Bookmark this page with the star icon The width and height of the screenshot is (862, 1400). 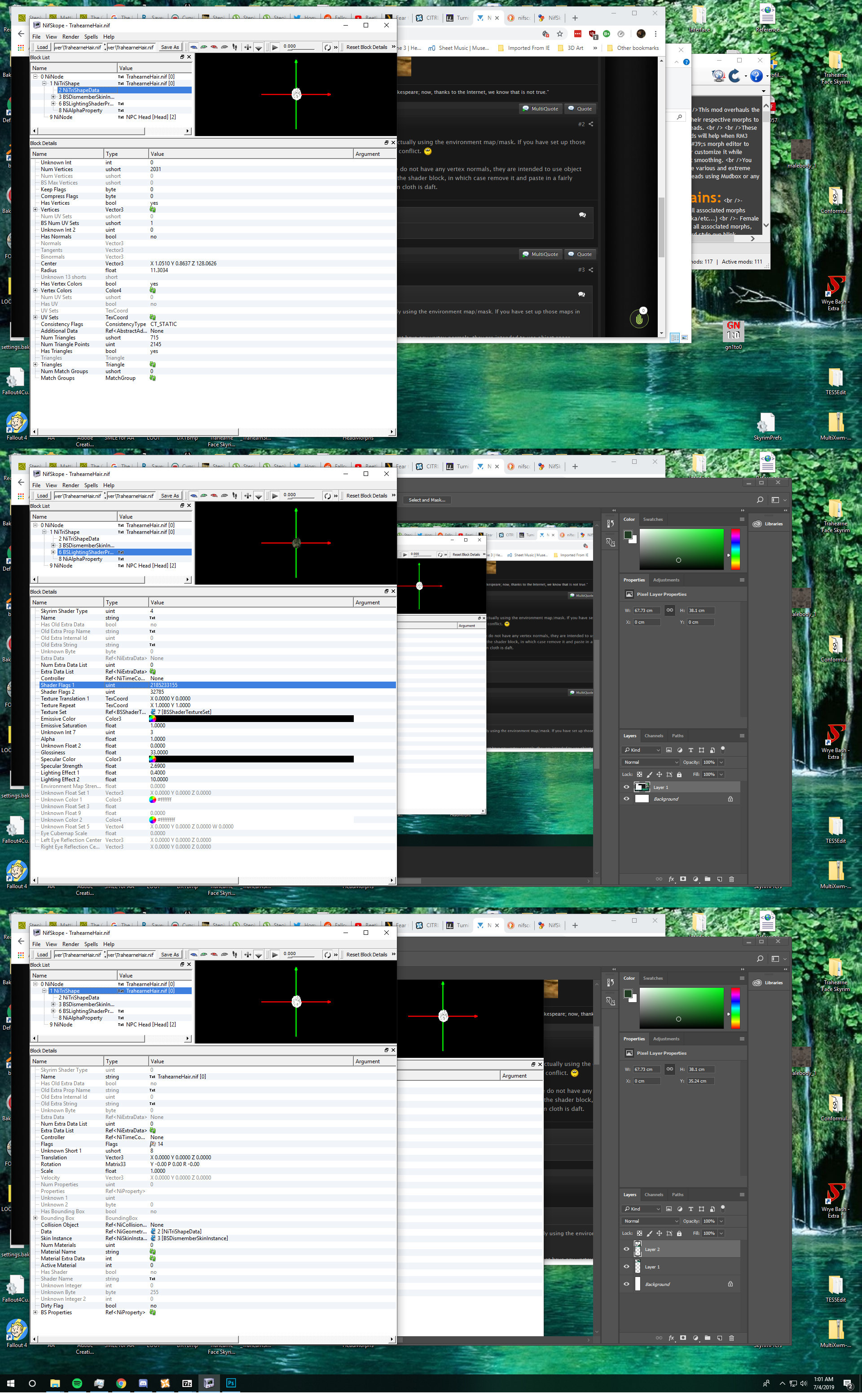tap(560, 34)
